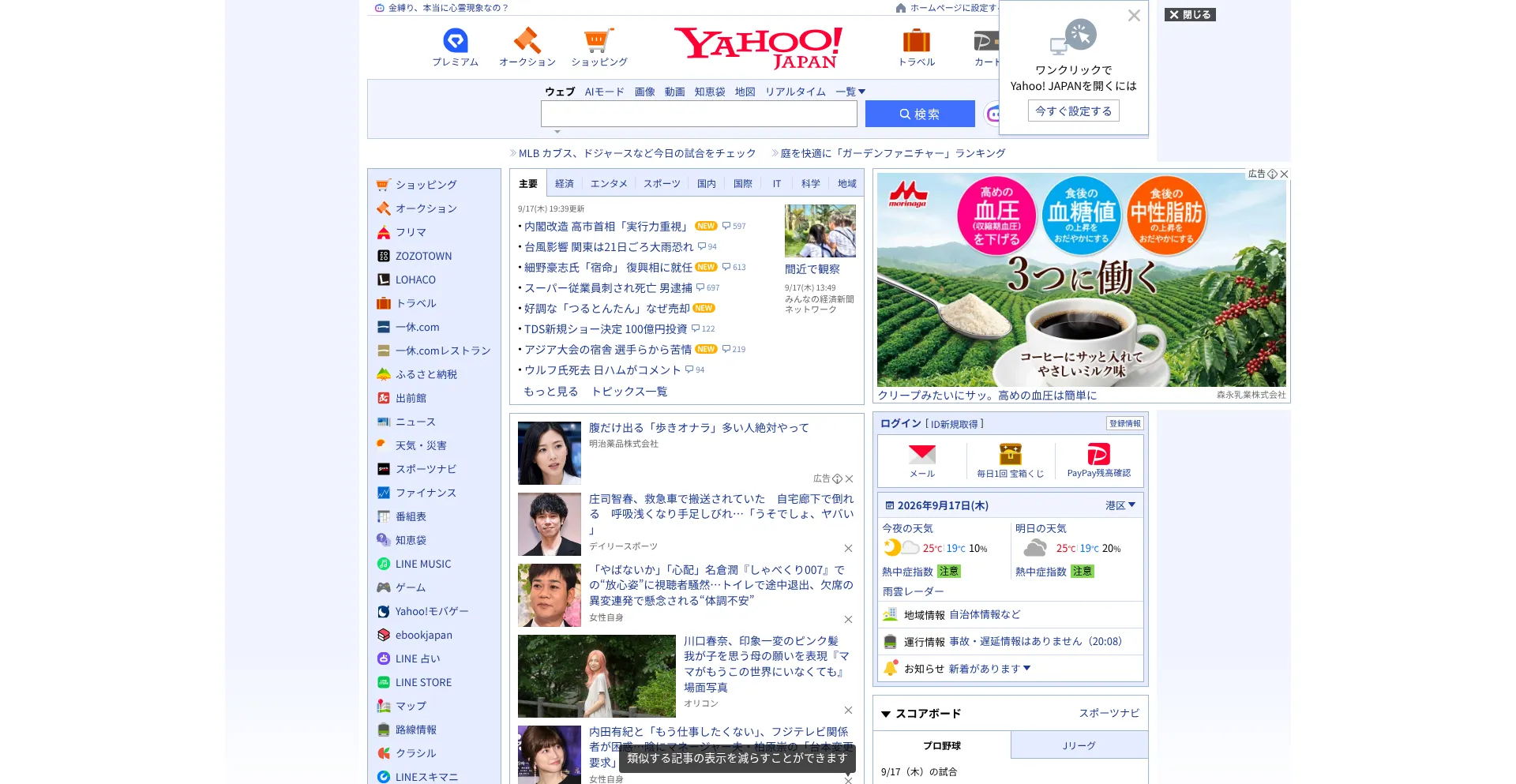Open the 知恵袋 sidebar icon
This screenshot has height=784, width=1516.
coord(384,540)
